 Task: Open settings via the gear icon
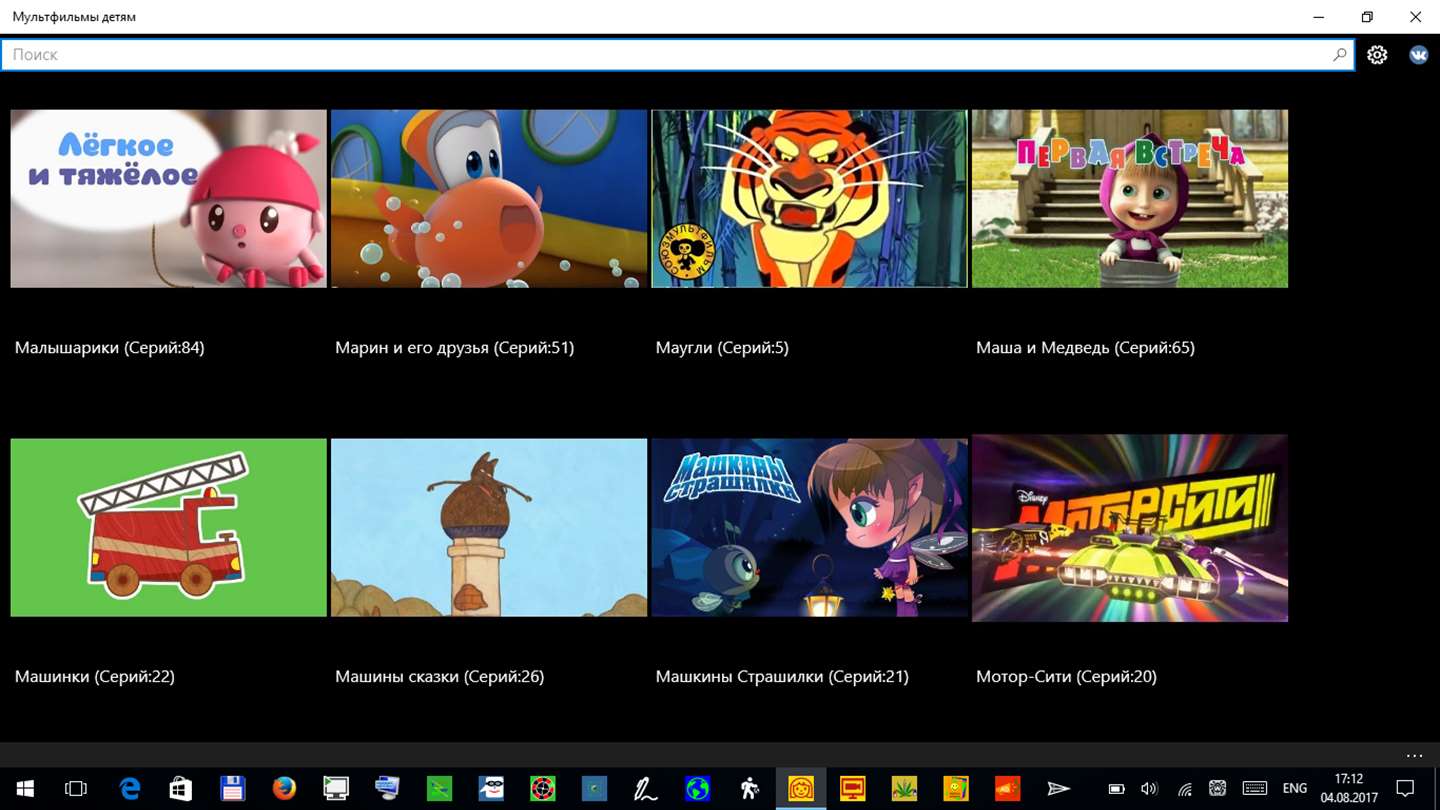click(1377, 55)
